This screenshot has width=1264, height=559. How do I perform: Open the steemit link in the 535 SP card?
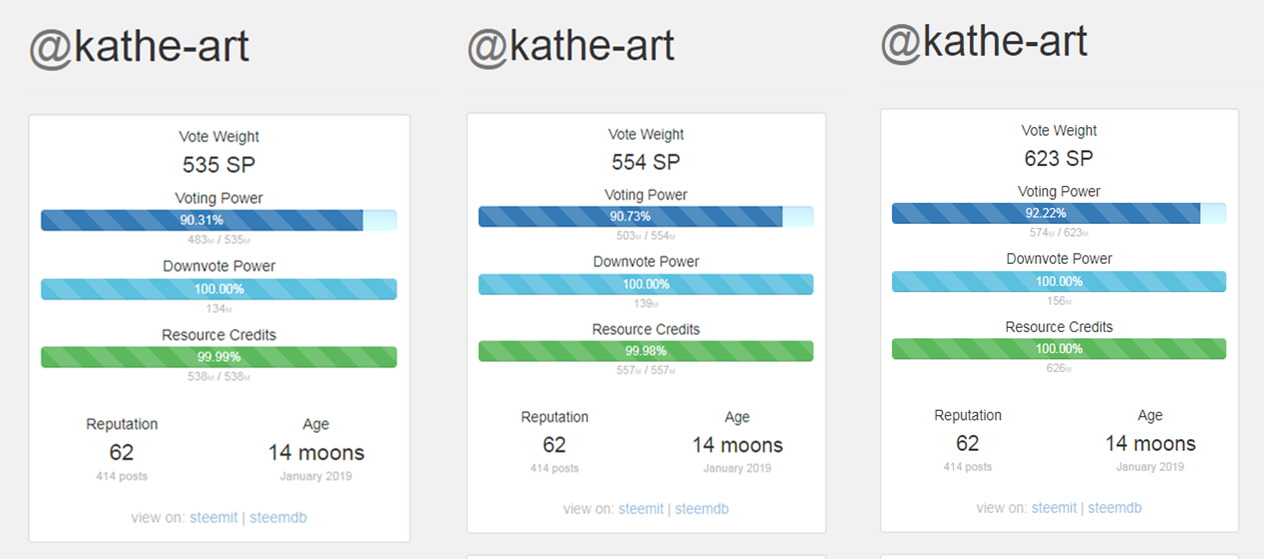click(x=214, y=517)
